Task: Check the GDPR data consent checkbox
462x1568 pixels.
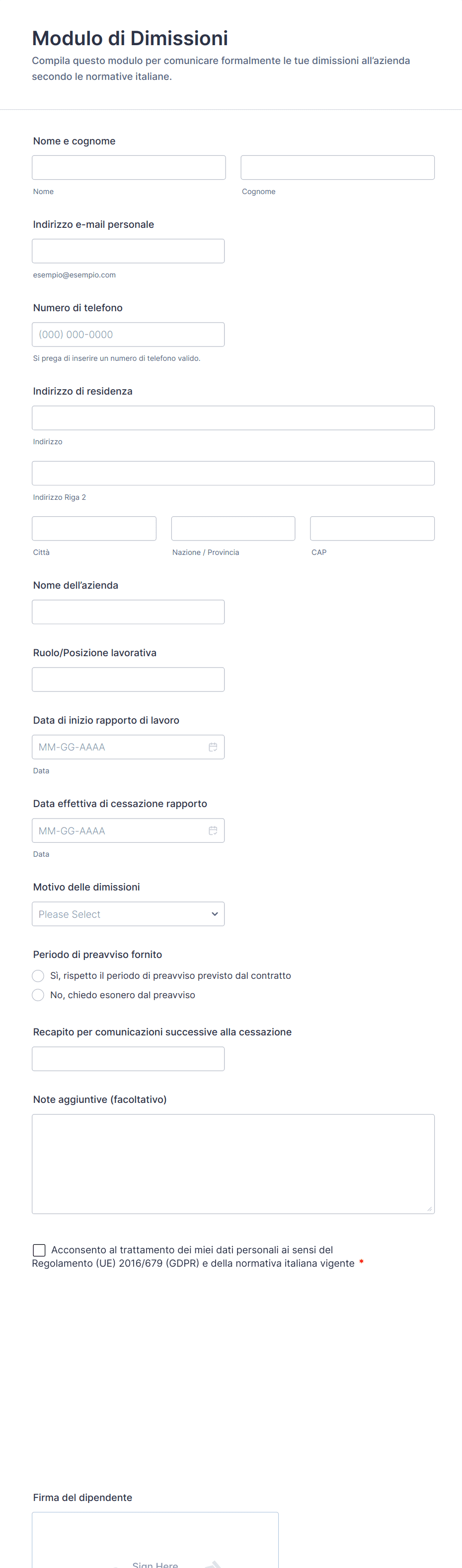Action: [39, 1250]
